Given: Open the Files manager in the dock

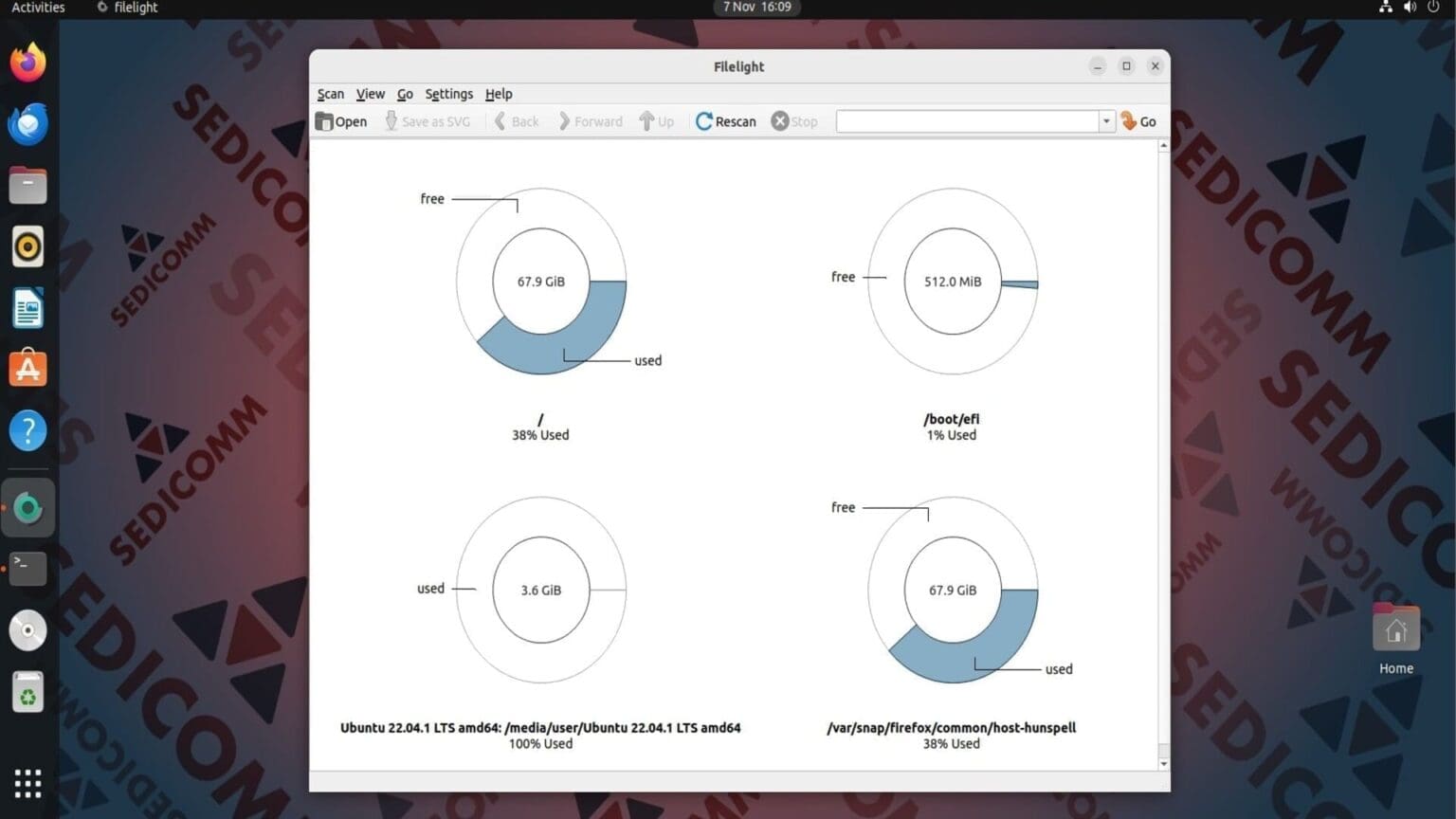Looking at the screenshot, I should click(27, 186).
